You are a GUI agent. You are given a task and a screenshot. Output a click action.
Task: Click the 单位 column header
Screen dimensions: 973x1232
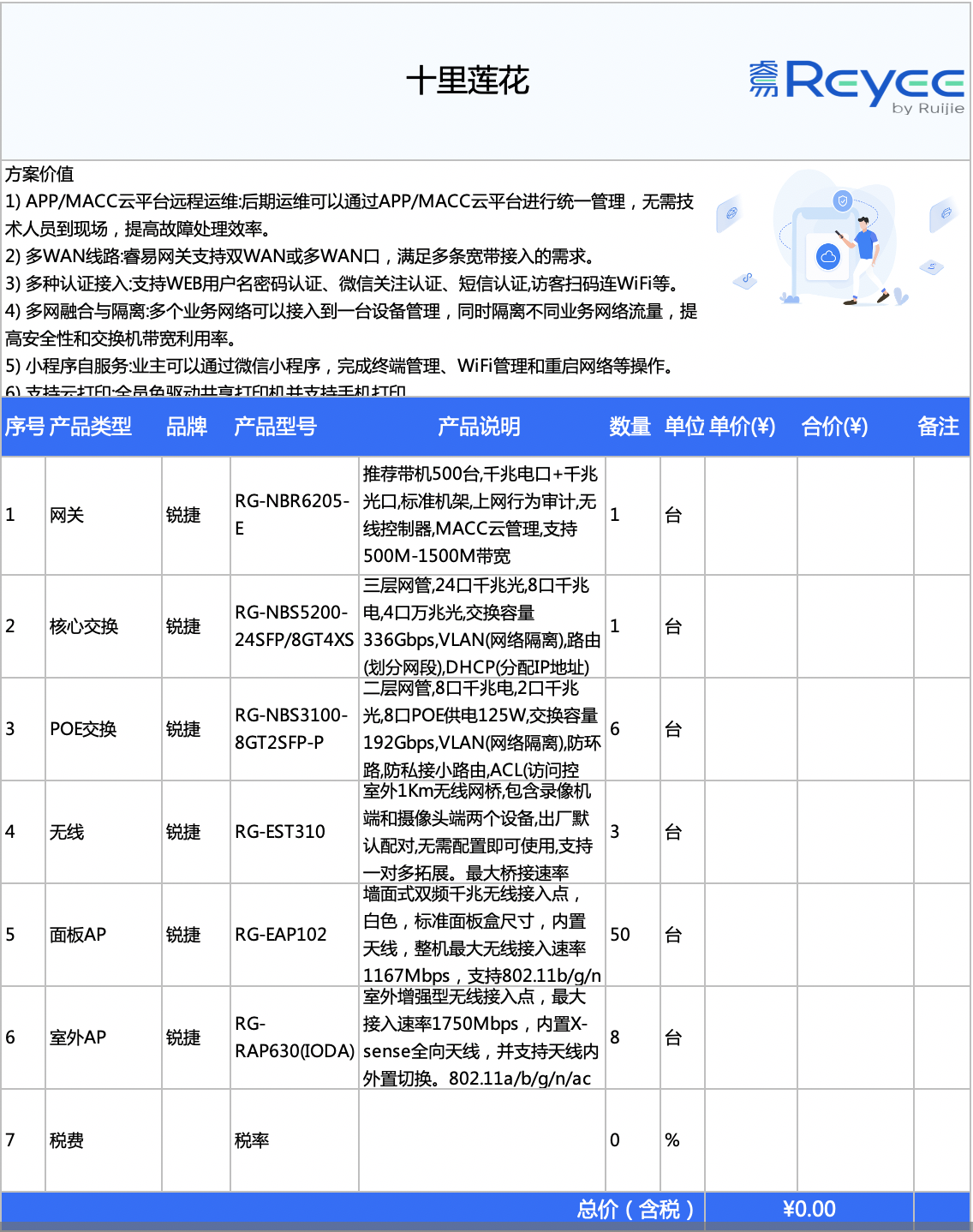click(684, 427)
